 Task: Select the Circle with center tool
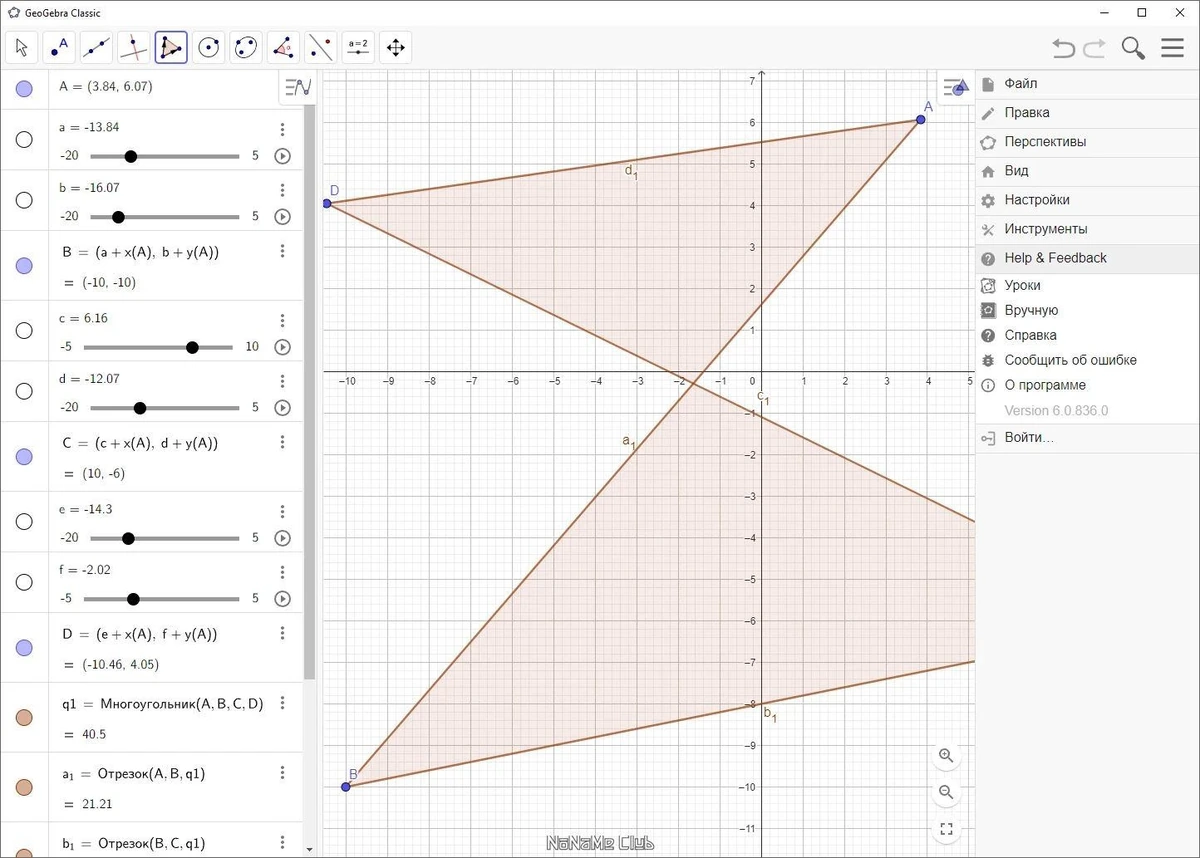209,47
